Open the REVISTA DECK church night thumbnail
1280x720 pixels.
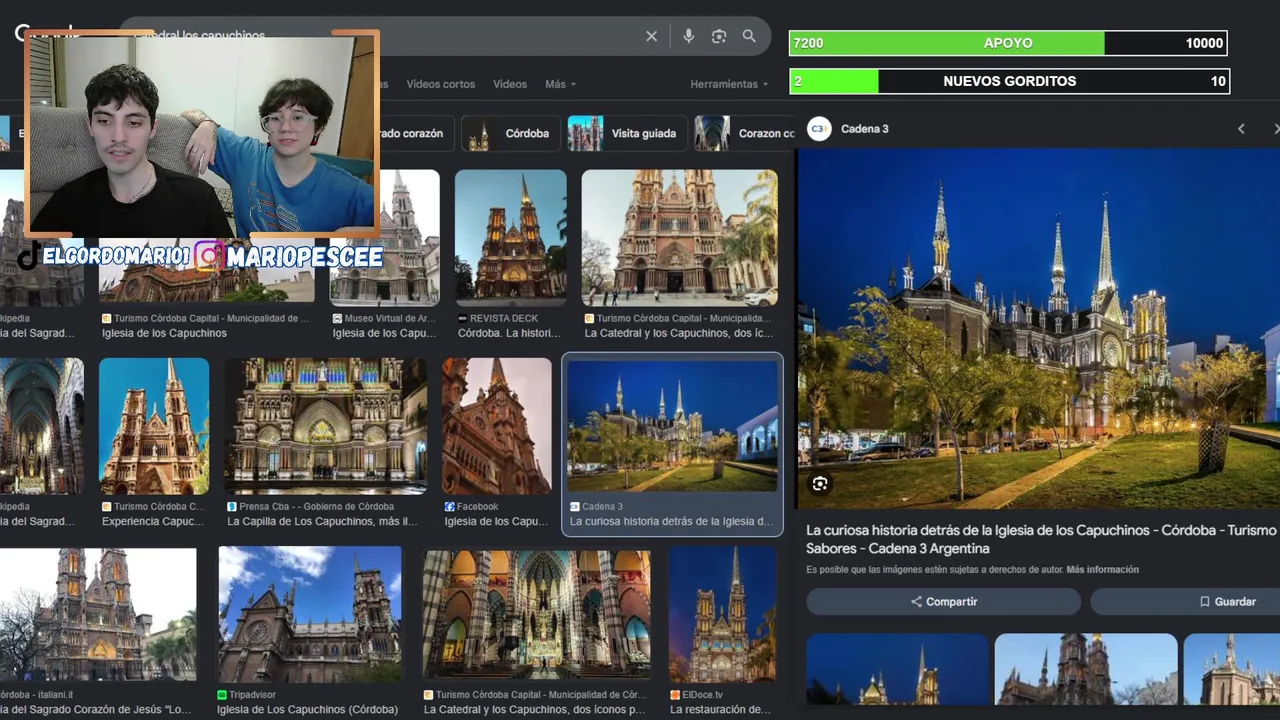[x=510, y=237]
